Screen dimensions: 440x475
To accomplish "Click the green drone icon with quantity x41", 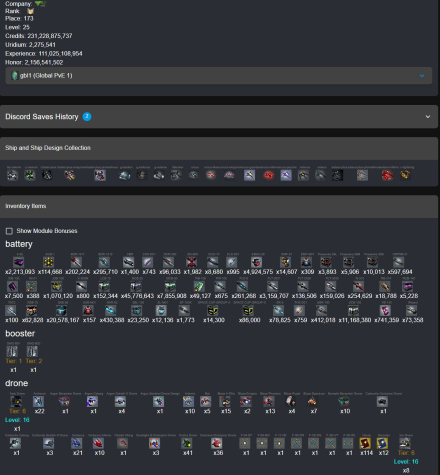I will [x=187, y=443].
